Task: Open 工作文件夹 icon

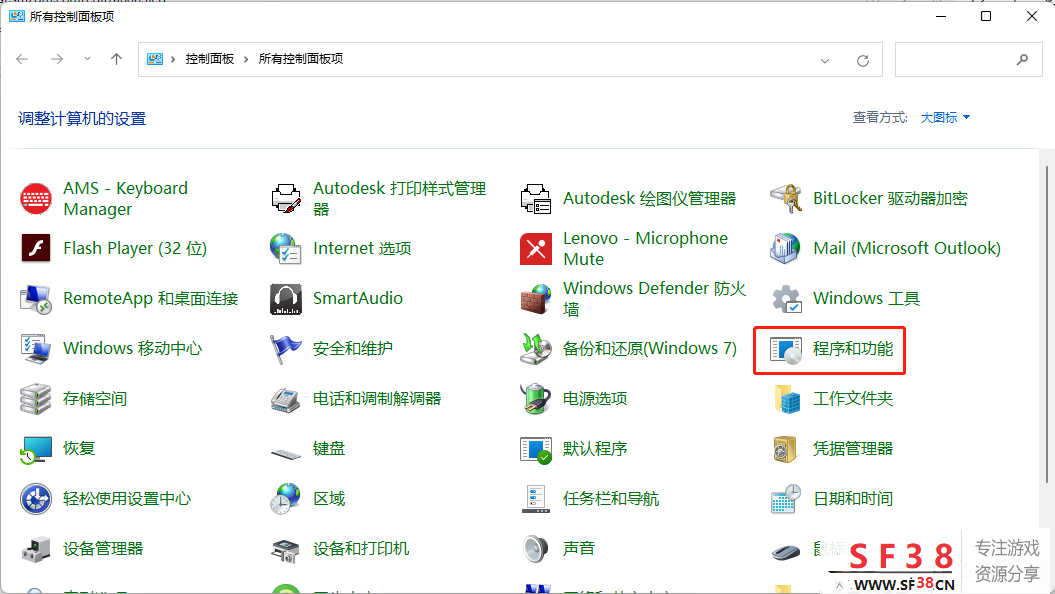Action: [x=785, y=399]
